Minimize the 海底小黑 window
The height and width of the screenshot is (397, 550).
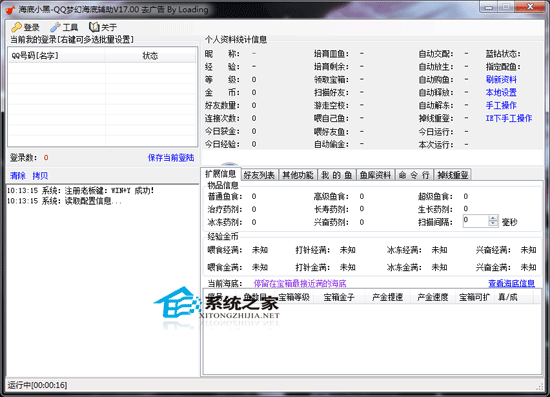click(x=489, y=7)
